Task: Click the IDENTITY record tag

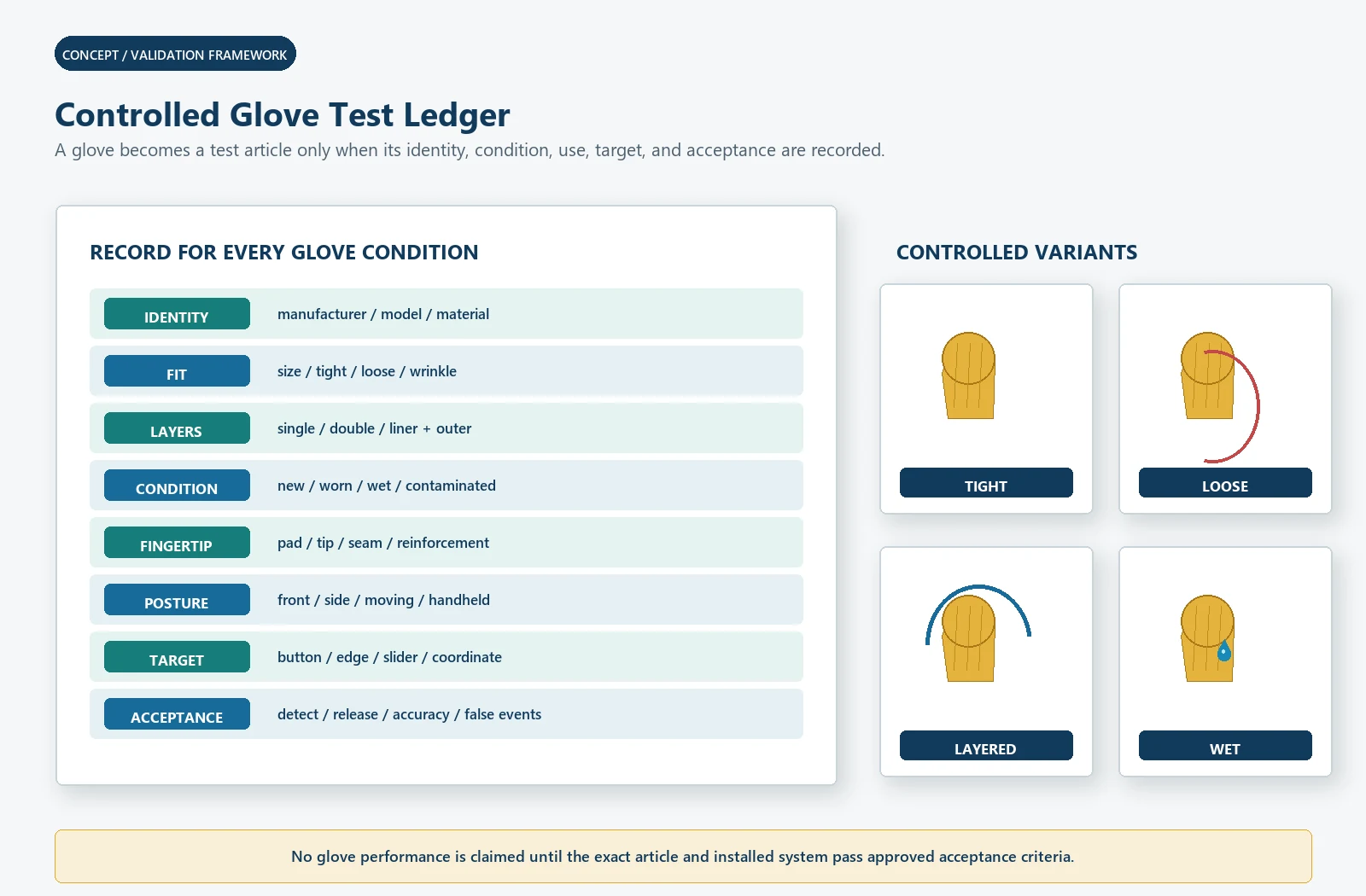Action: 177,314
